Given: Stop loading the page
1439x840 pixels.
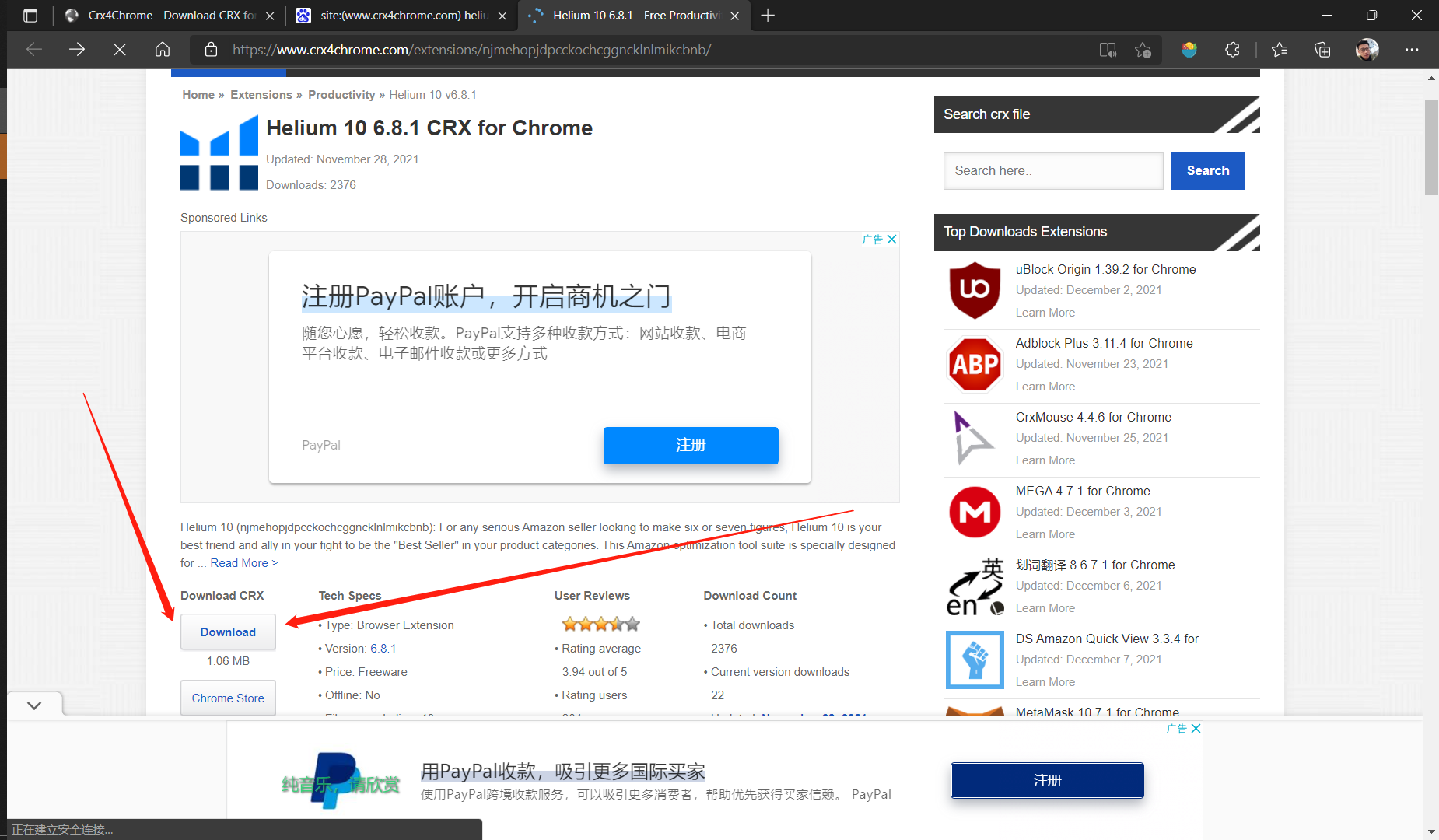Looking at the screenshot, I should click(120, 50).
